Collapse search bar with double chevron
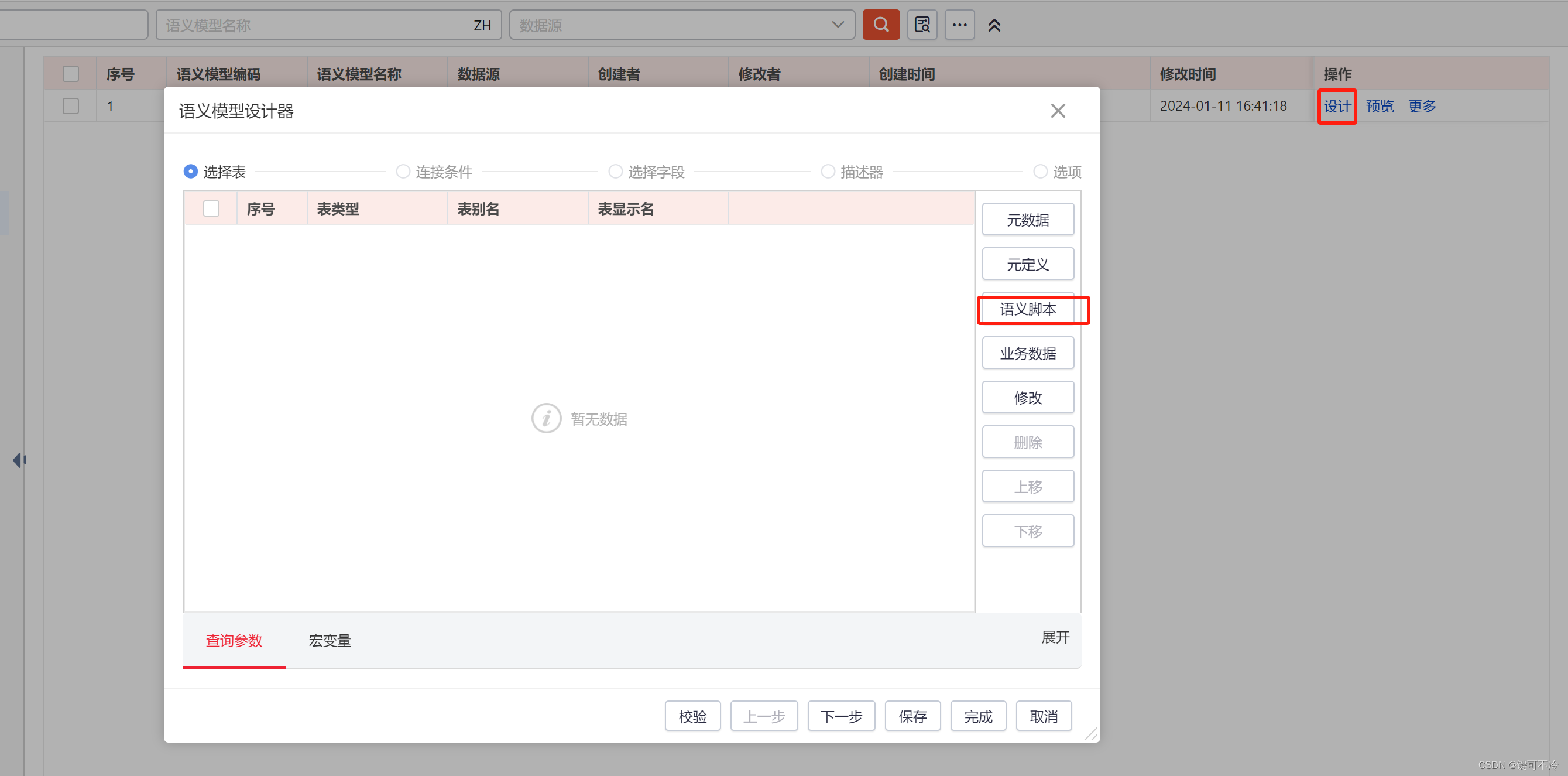Viewport: 1568px width, 776px height. (994, 25)
